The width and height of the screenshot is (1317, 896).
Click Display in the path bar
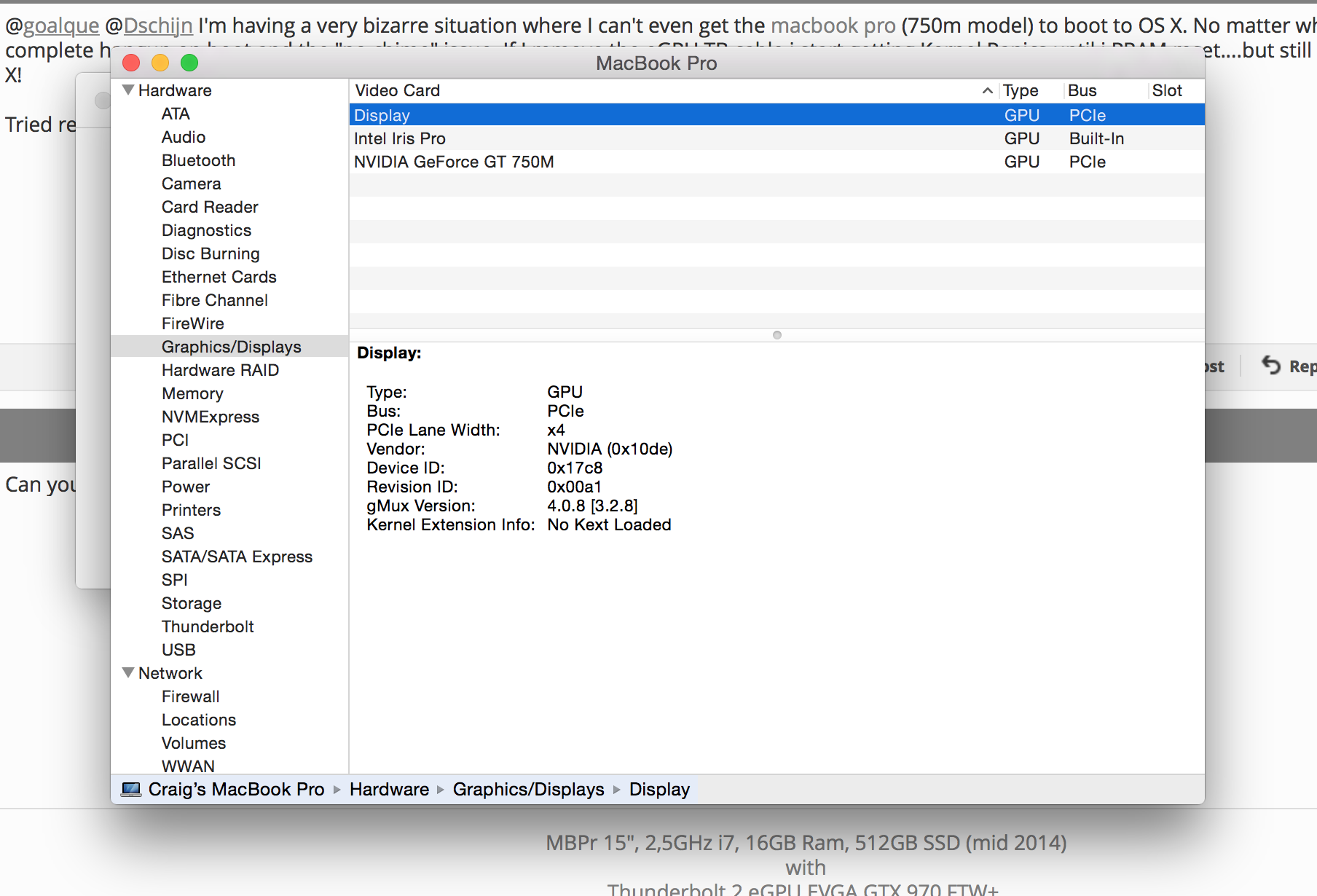pos(659,789)
